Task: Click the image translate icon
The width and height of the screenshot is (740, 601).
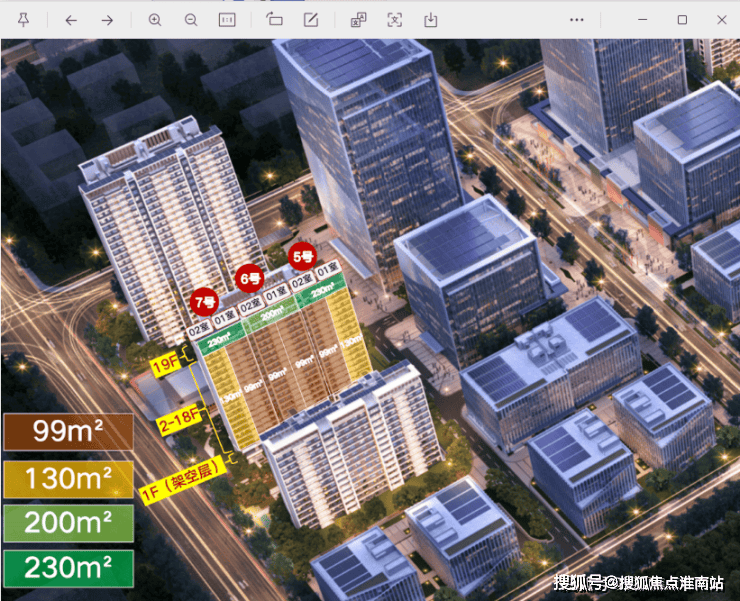Action: (358, 20)
